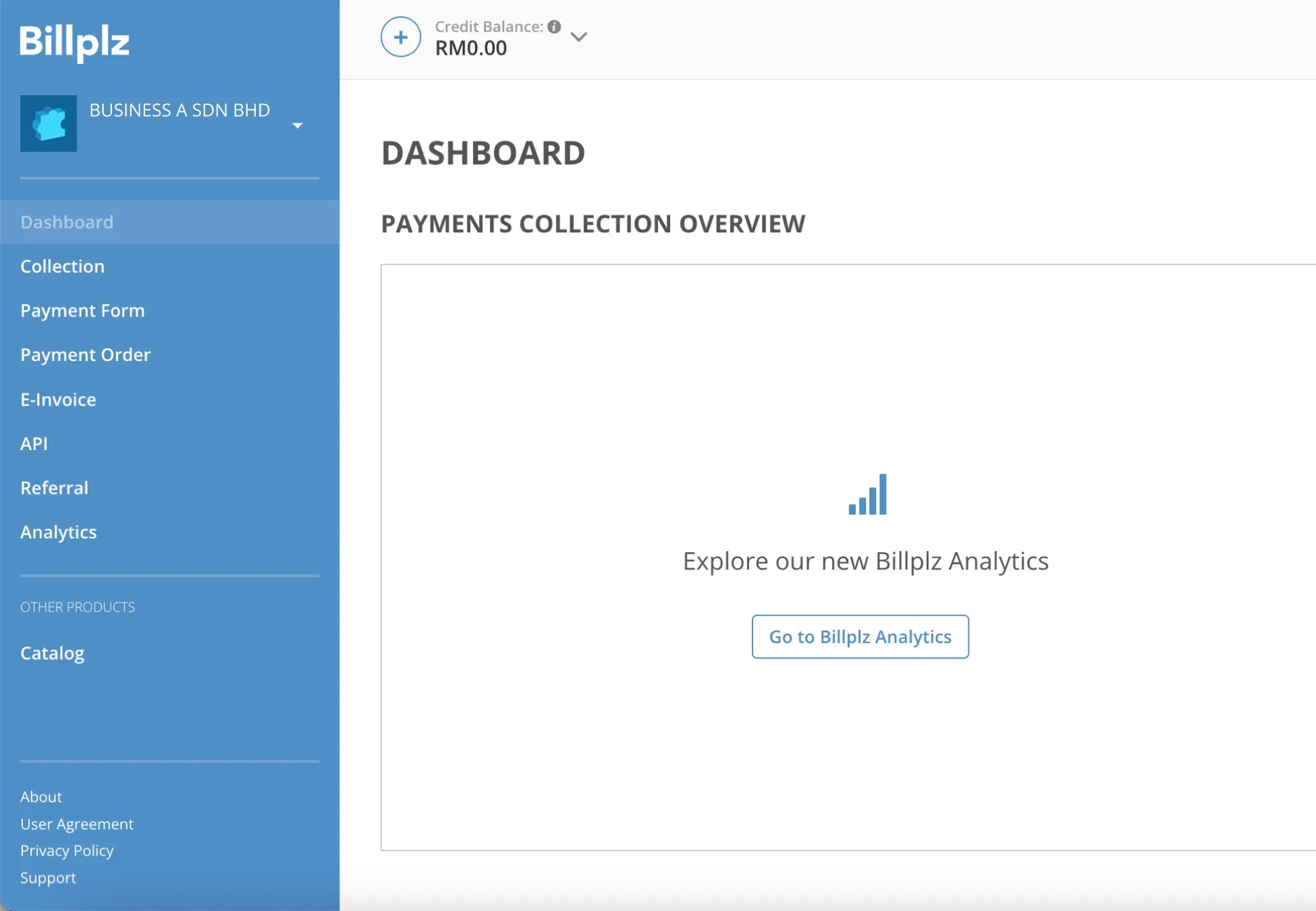Open the Privacy Policy link
Viewport: 1316px width, 911px height.
click(x=67, y=851)
